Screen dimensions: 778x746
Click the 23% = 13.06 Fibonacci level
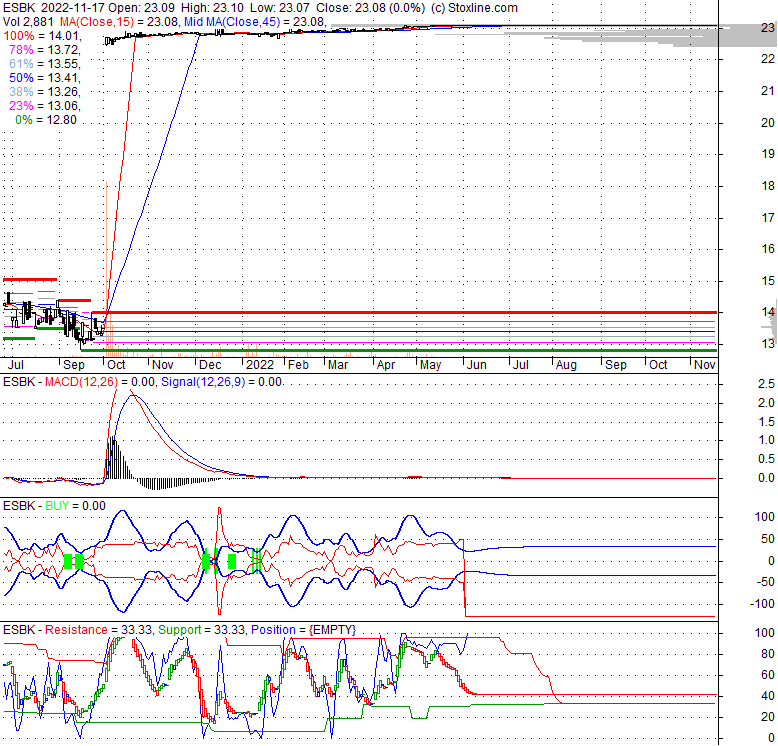pos(45,106)
